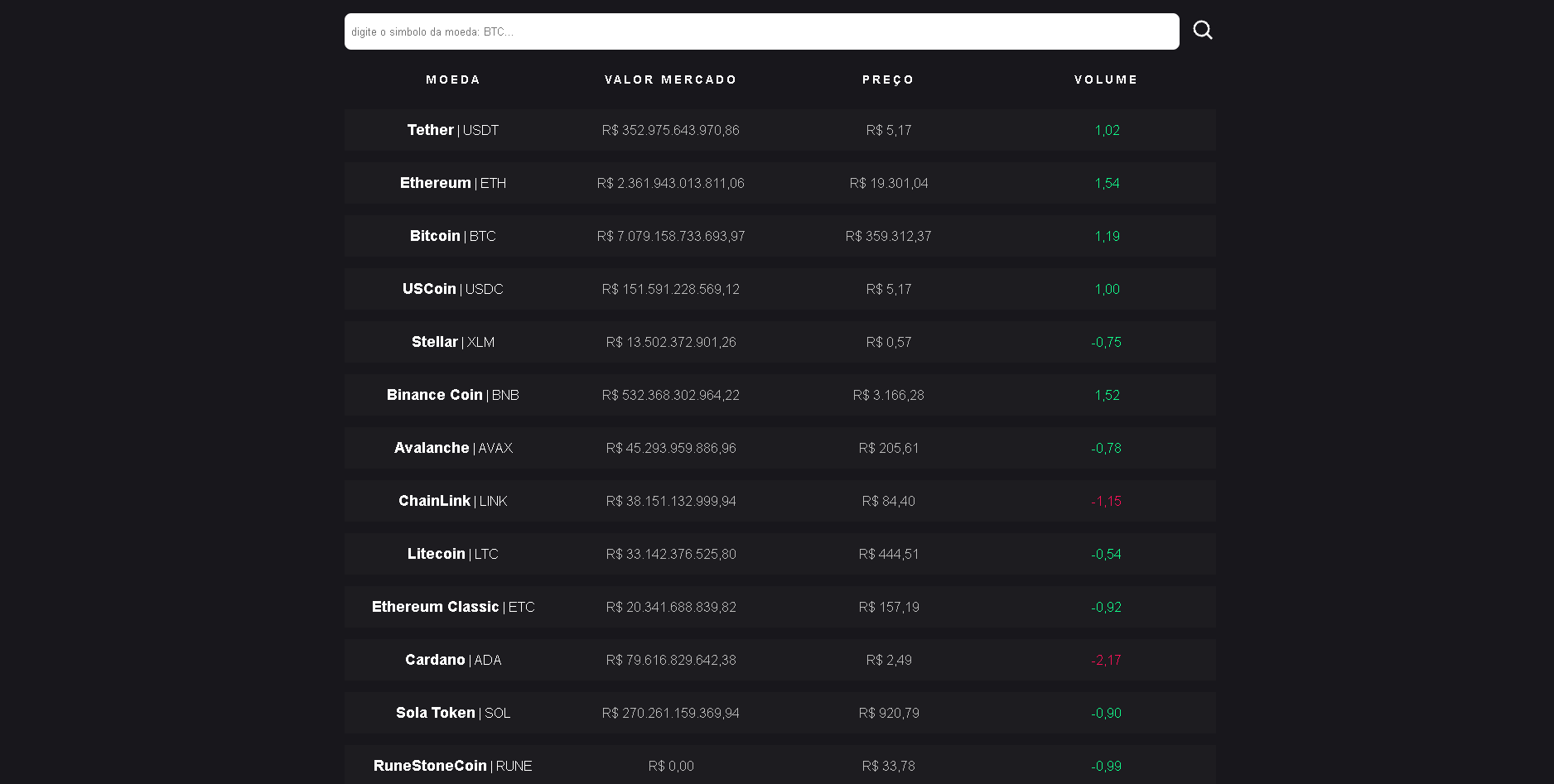Select Litecoin | LTC coin
Screen dimensions: 1554x784
point(453,554)
